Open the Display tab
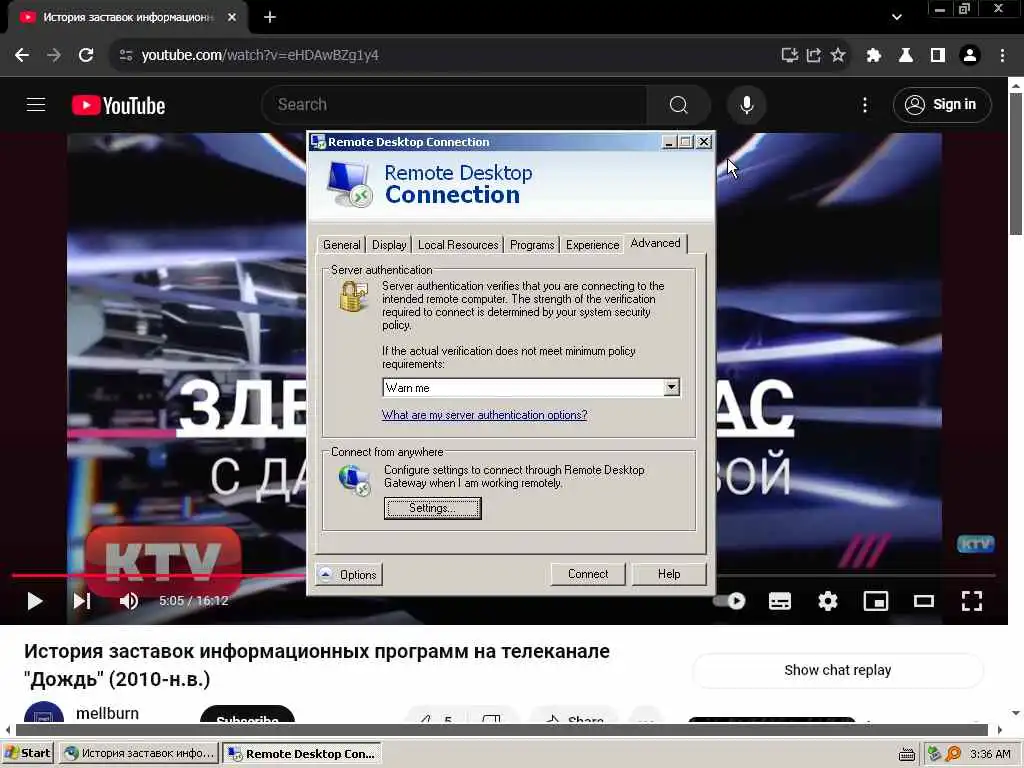This screenshot has width=1024, height=768. [x=389, y=245]
